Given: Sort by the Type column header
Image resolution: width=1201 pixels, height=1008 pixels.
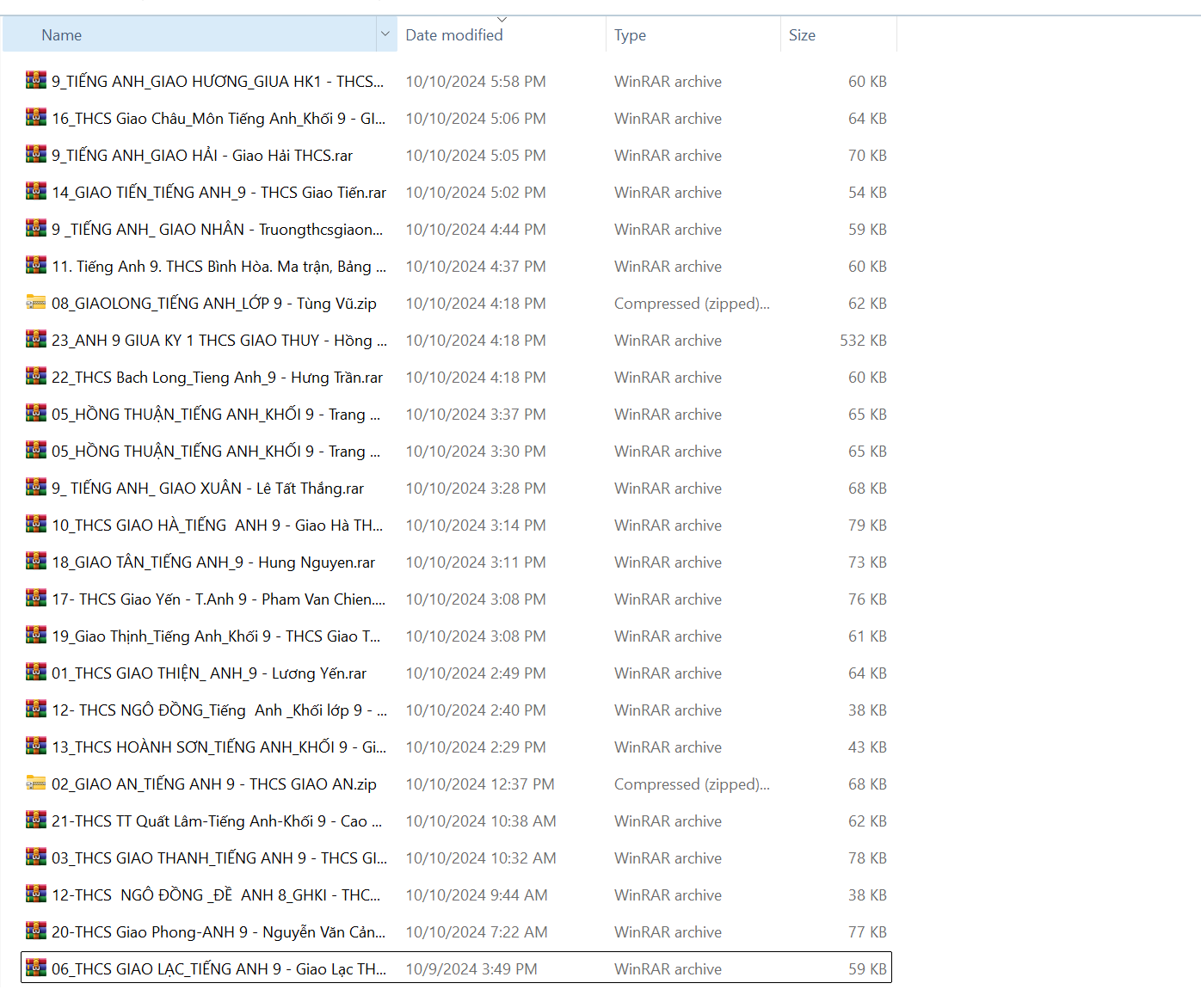Looking at the screenshot, I should 630,35.
